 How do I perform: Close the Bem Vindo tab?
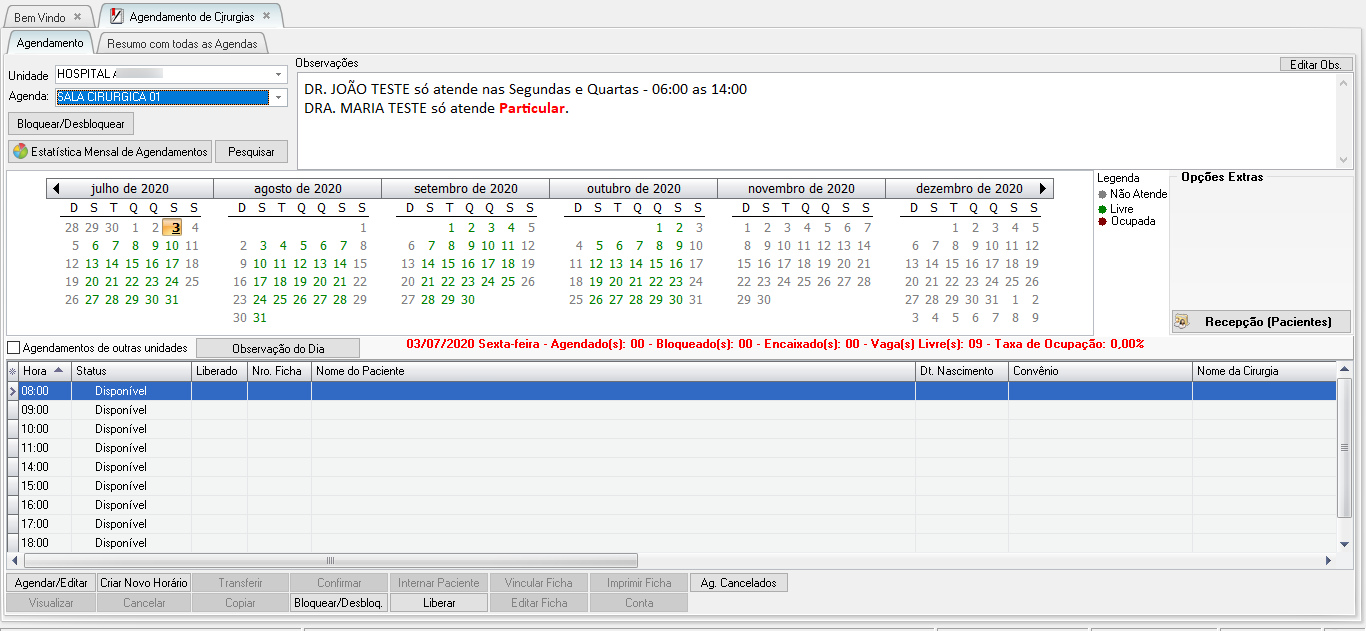[77, 17]
